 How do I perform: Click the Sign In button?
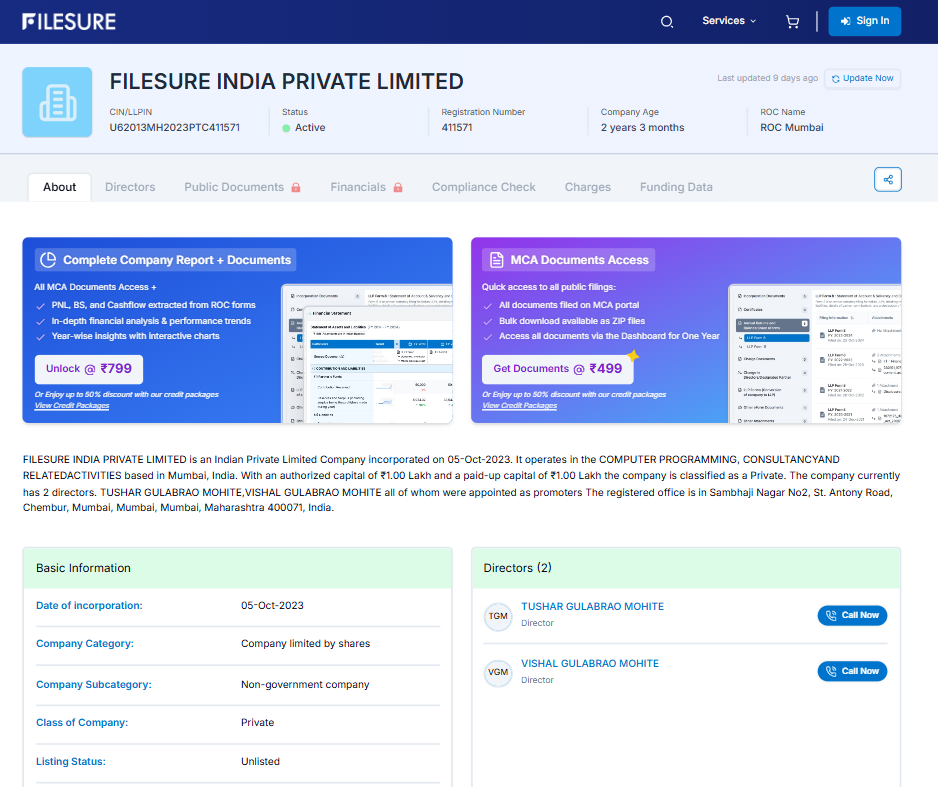tap(864, 21)
